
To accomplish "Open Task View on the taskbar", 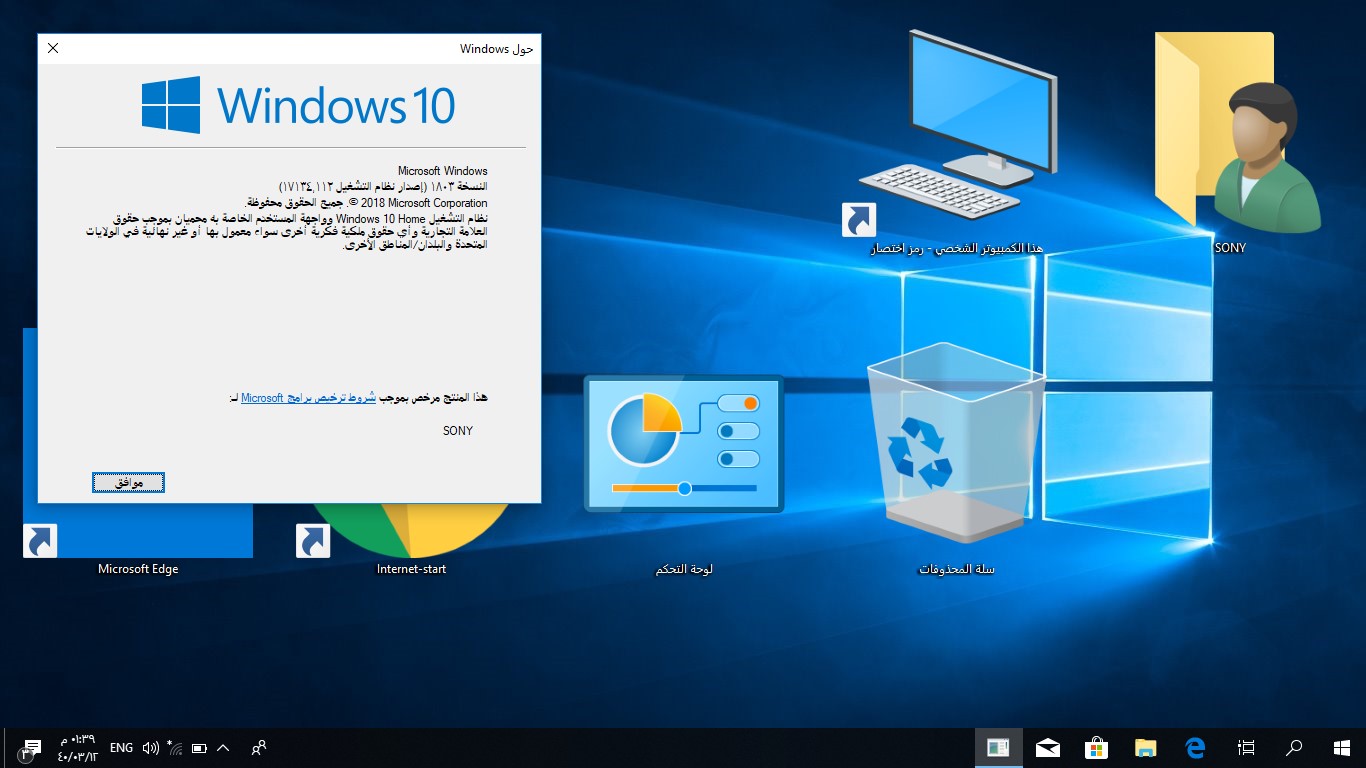I will pyautogui.click(x=1246, y=748).
